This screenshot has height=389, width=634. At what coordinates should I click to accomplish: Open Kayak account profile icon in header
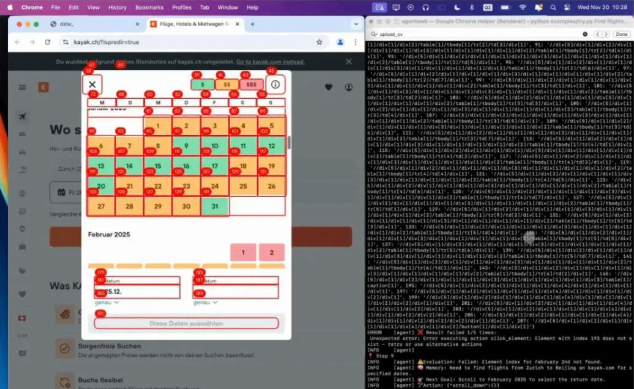tap(349, 87)
